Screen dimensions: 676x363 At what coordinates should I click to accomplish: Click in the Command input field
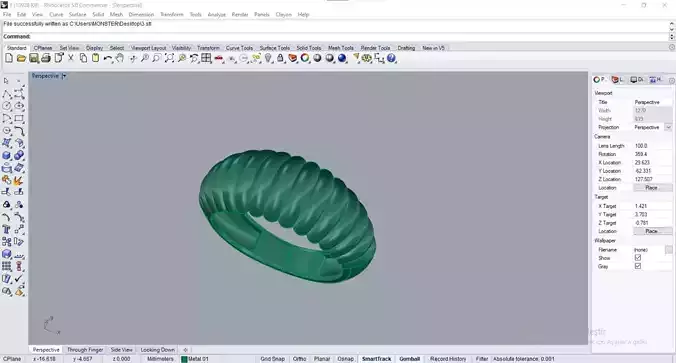(349, 37)
